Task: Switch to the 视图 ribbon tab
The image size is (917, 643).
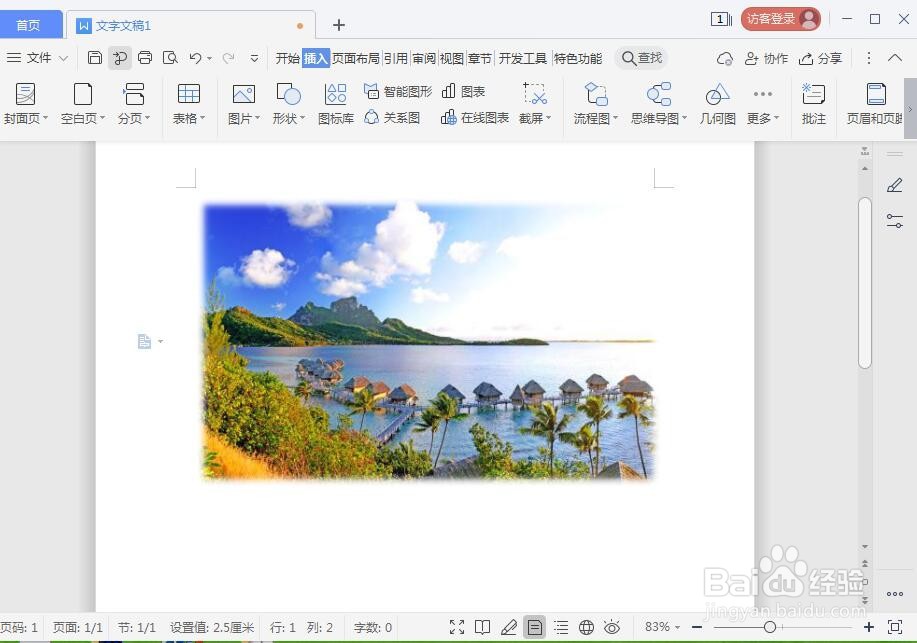Action: (451, 59)
